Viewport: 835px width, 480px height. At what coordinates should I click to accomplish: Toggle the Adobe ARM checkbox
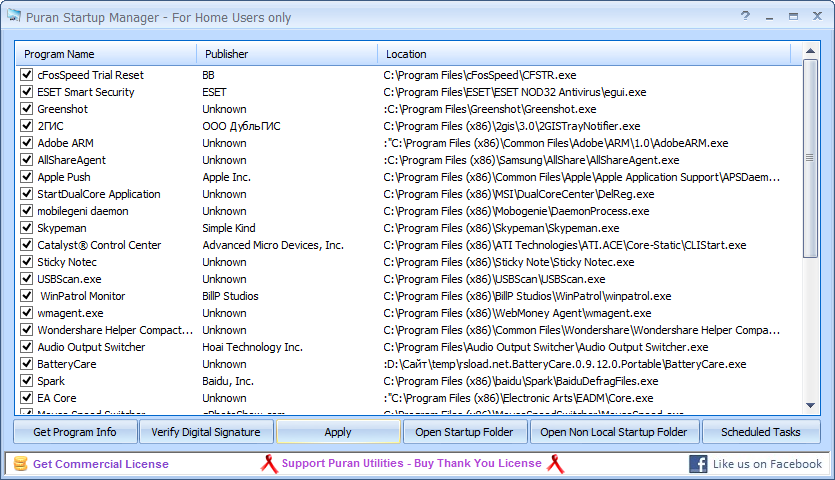27,143
